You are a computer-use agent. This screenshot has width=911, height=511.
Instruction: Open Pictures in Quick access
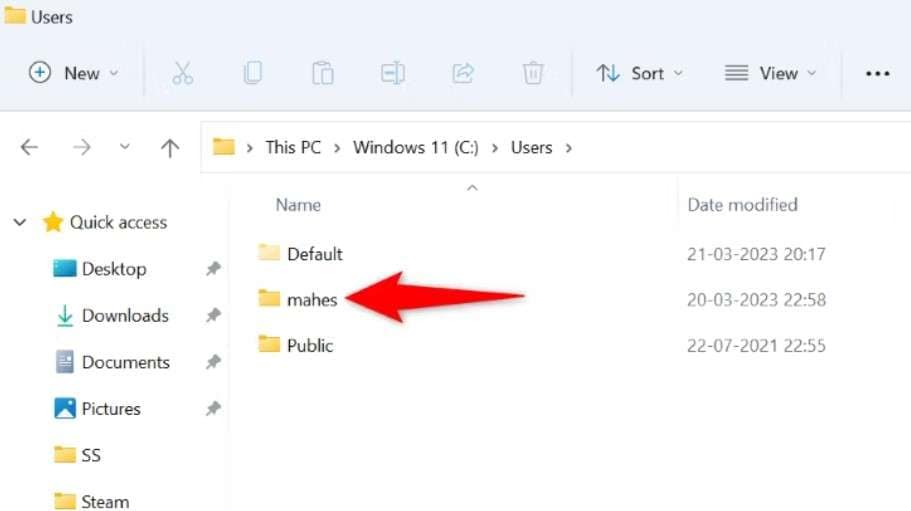(111, 409)
